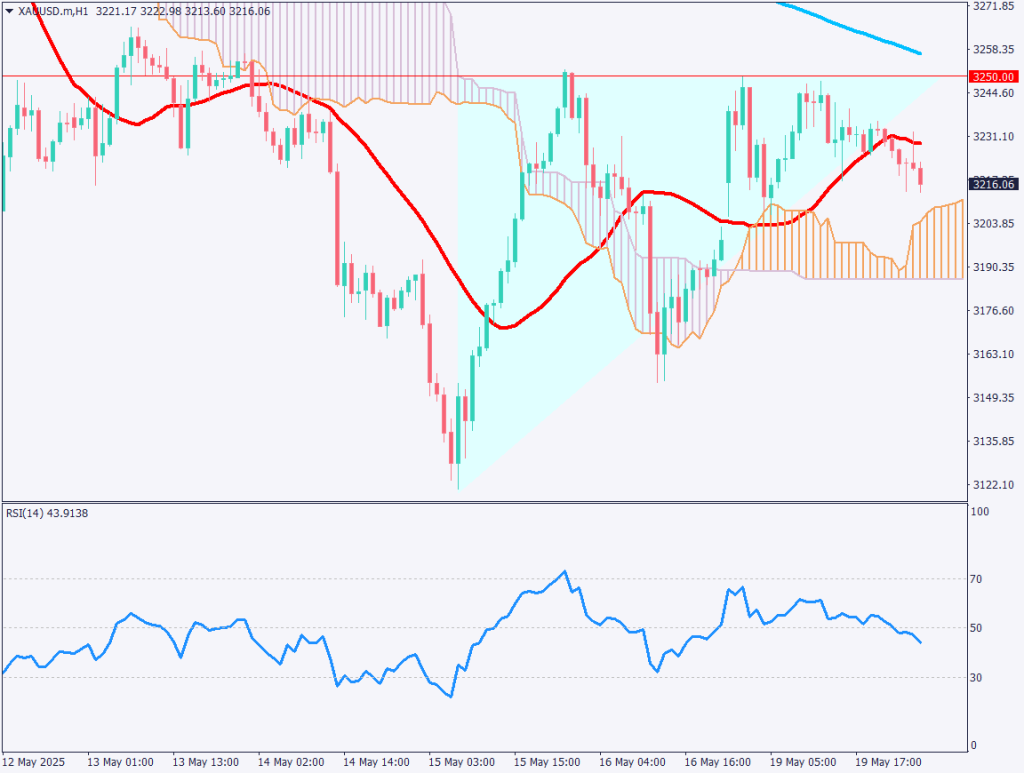Click the 19 May 17:00 time label

[x=884, y=761]
